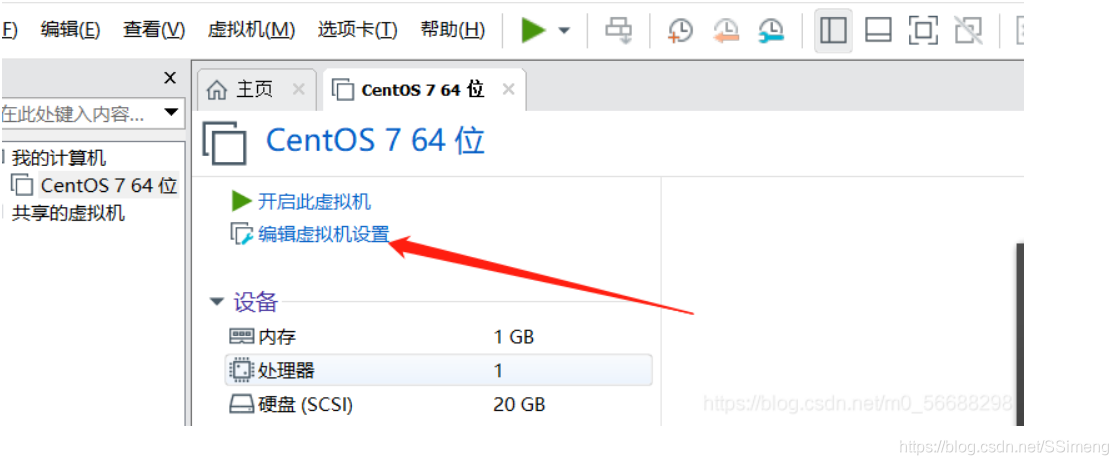Toggle the library sidebar view icon
1118x465 pixels.
click(x=833, y=31)
